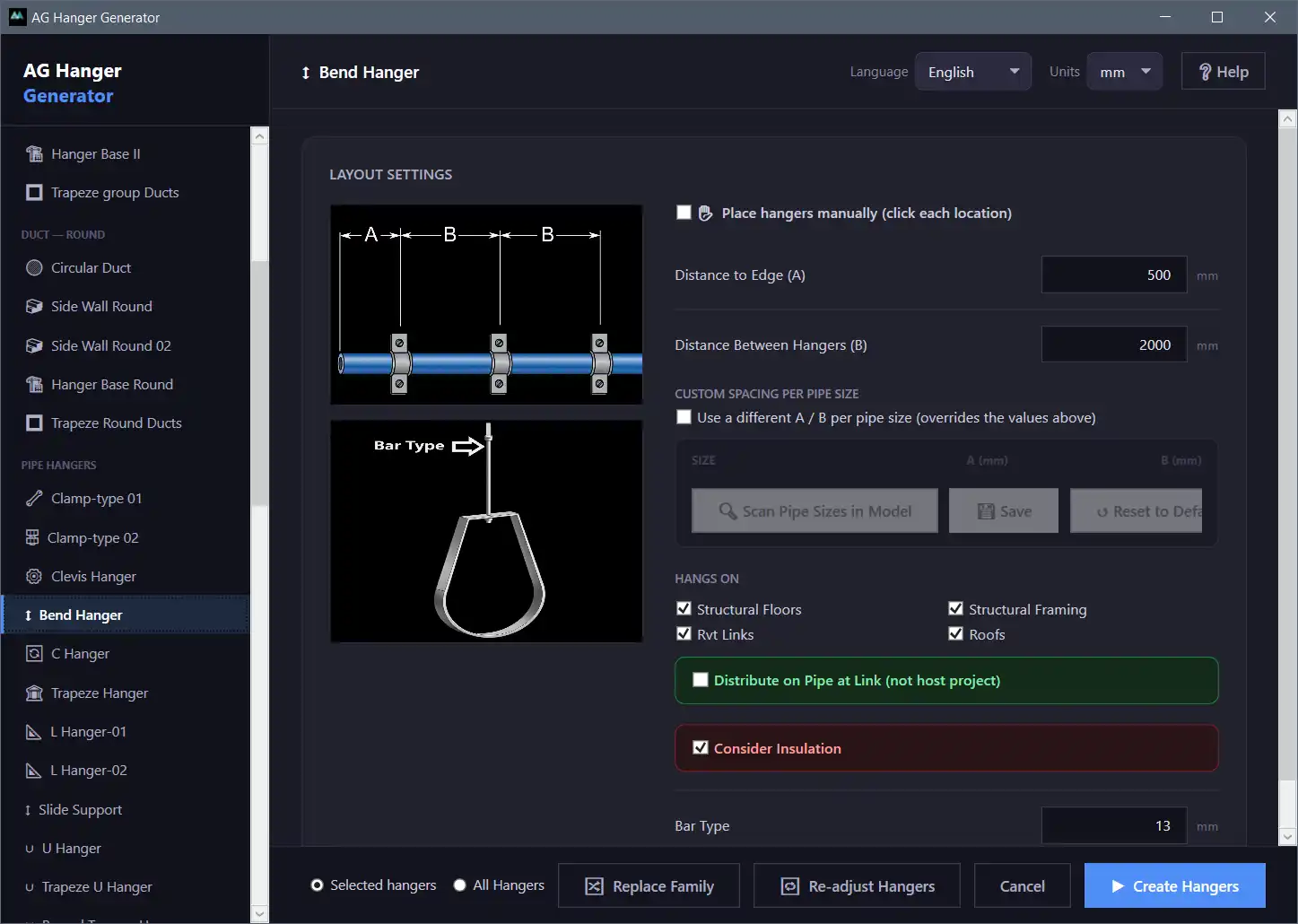Click the Clamp-type 01 wrench icon

point(34,499)
